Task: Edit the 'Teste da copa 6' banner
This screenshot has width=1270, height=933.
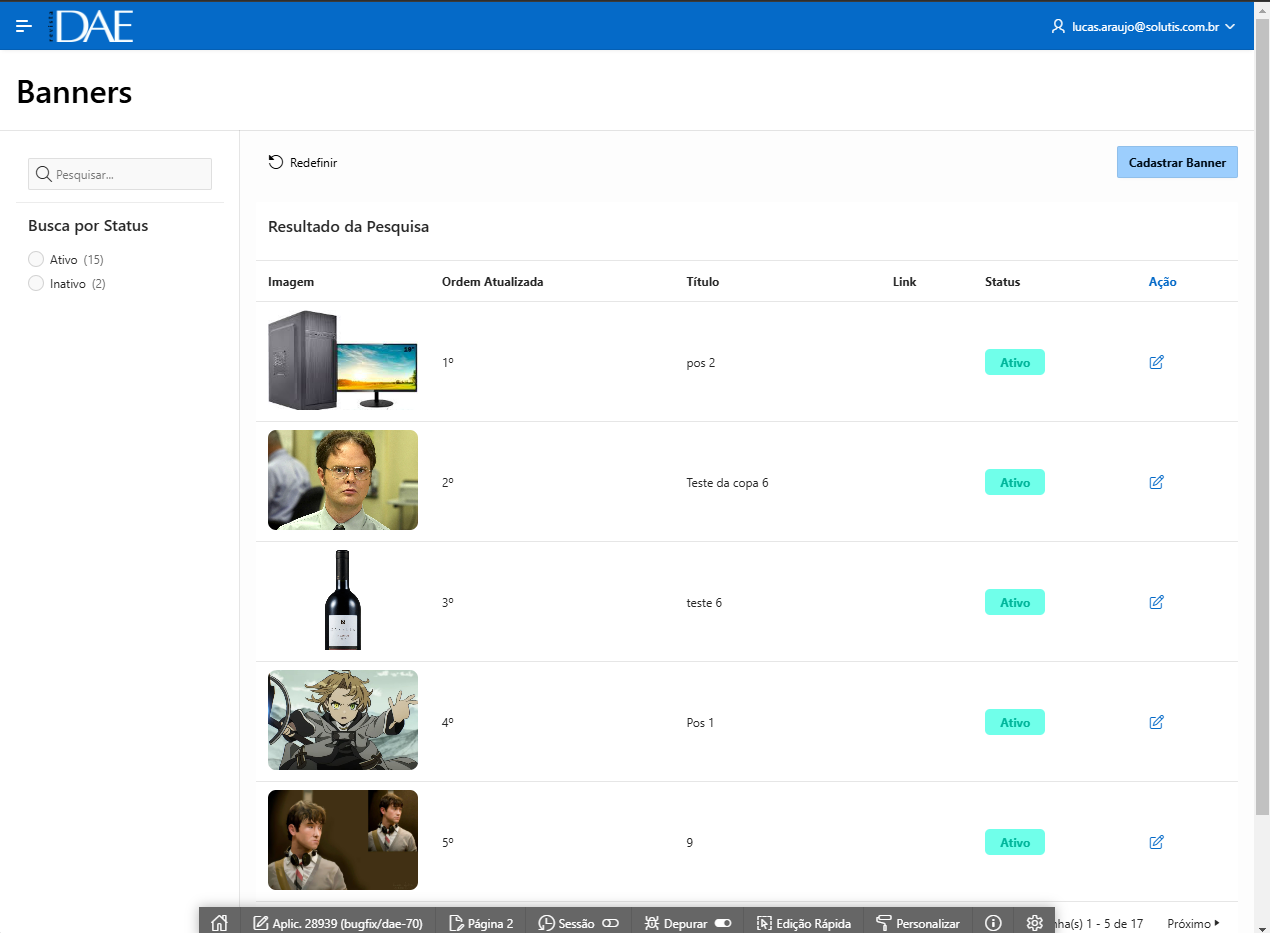Action: coord(1156,482)
